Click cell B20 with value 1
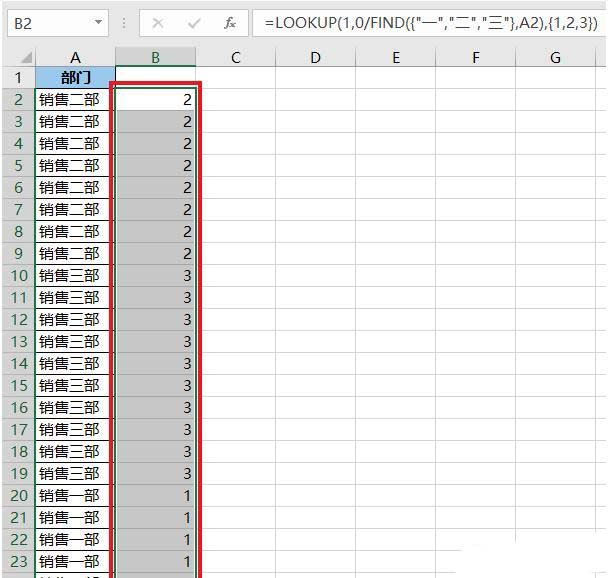 click(155, 495)
